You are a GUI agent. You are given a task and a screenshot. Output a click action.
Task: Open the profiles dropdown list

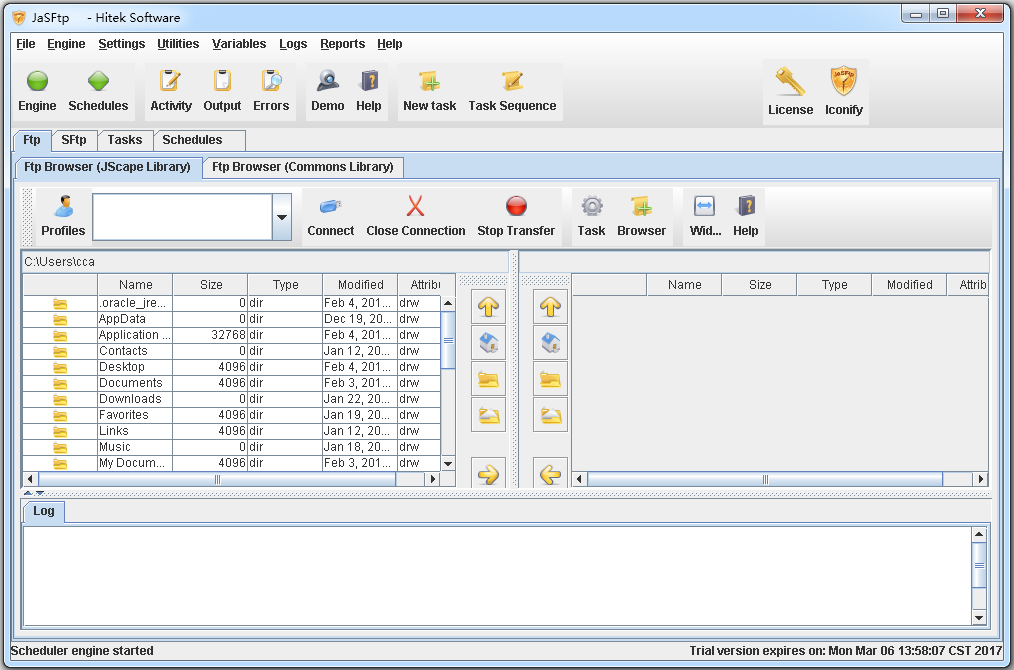point(281,216)
